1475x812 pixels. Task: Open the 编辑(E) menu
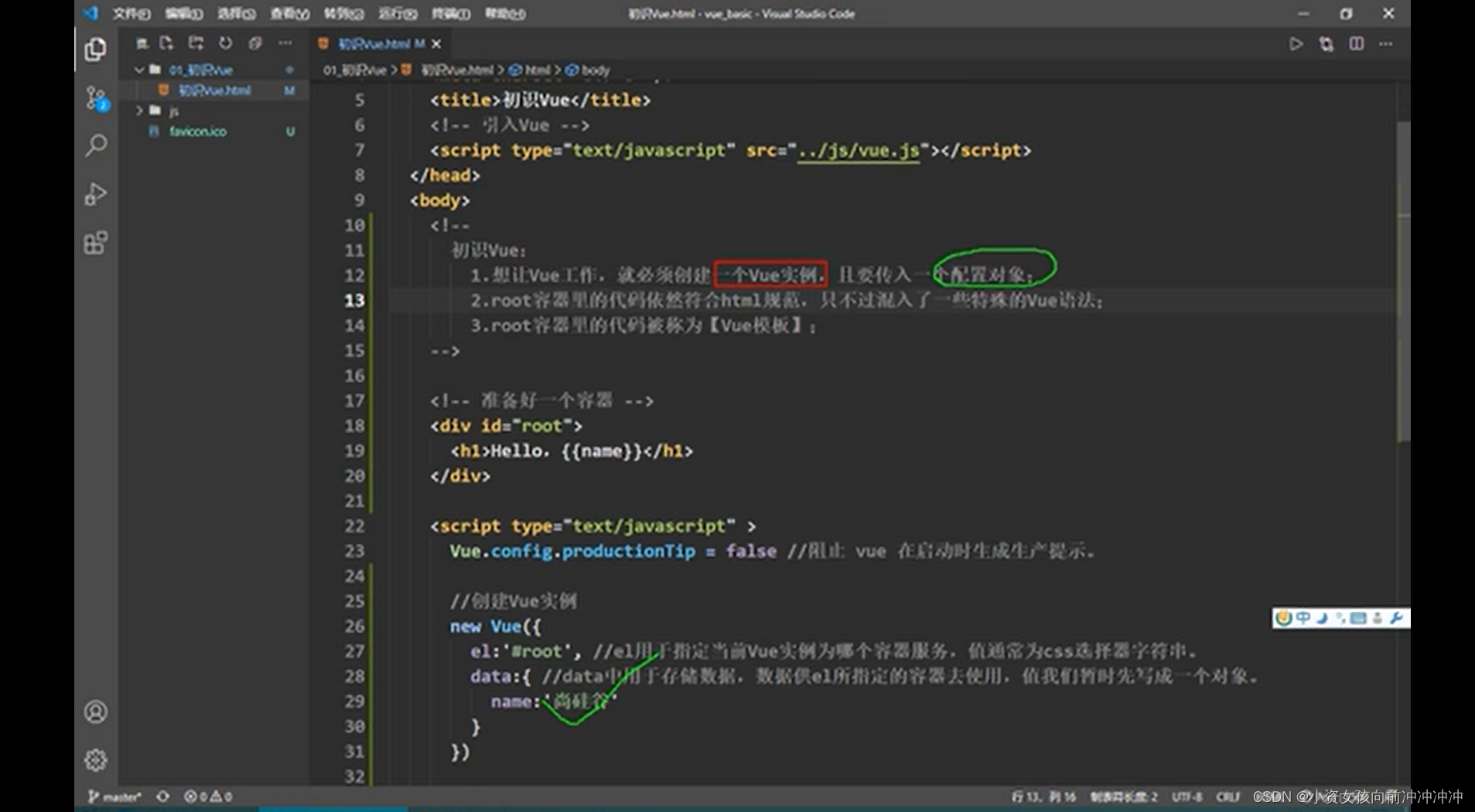pyautogui.click(x=183, y=13)
